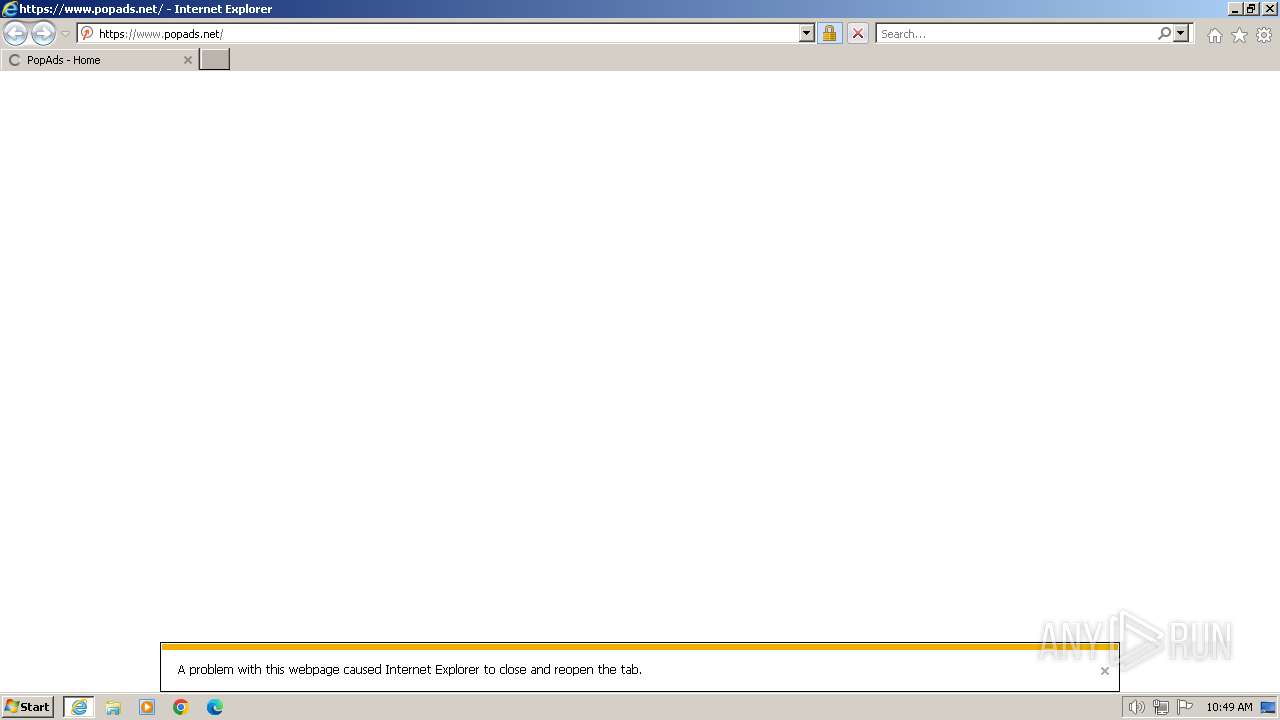The height and width of the screenshot is (720, 1280).
Task: Click the magnifier search icon
Action: tap(1164, 33)
